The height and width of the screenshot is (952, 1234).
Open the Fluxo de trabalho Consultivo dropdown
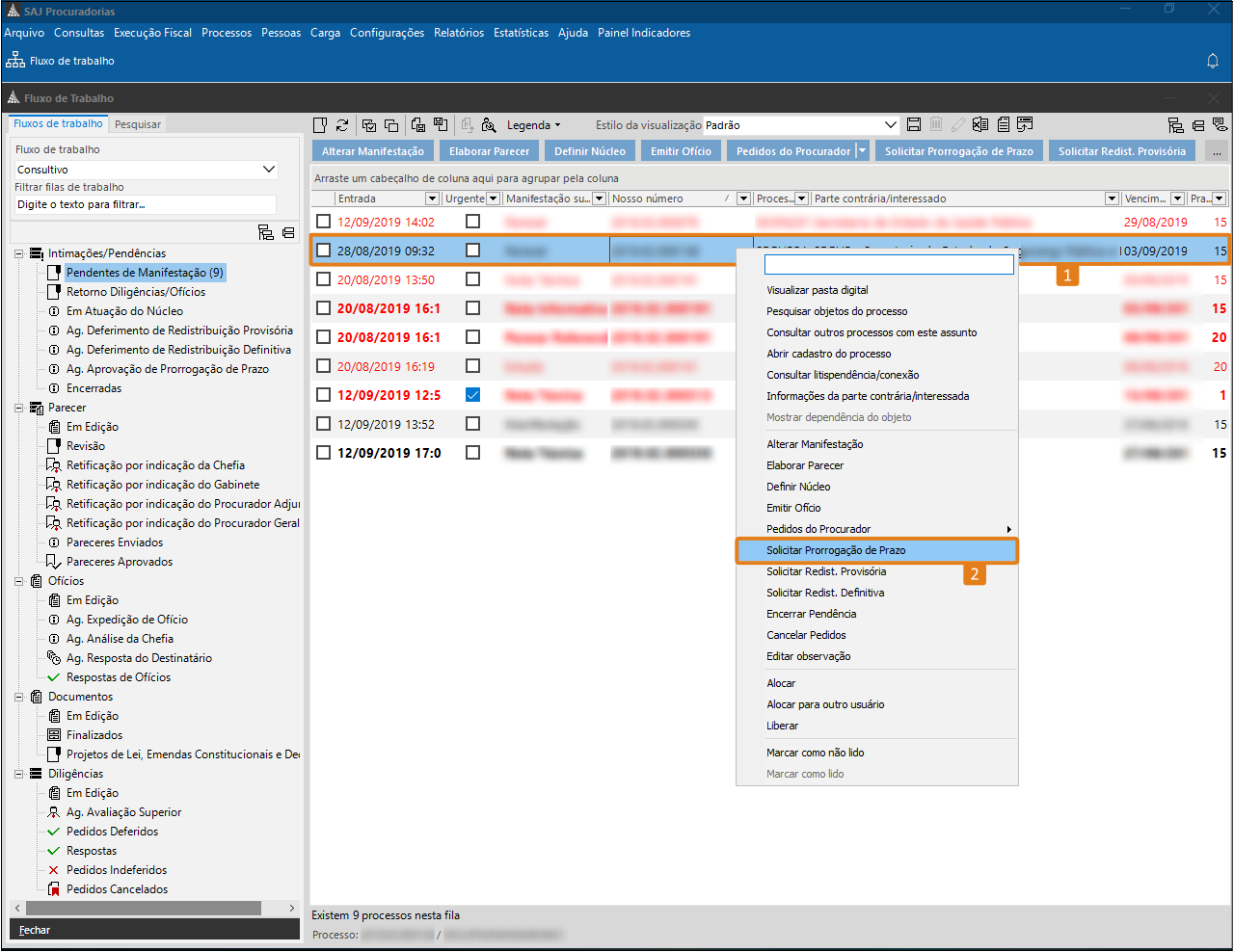tap(269, 170)
